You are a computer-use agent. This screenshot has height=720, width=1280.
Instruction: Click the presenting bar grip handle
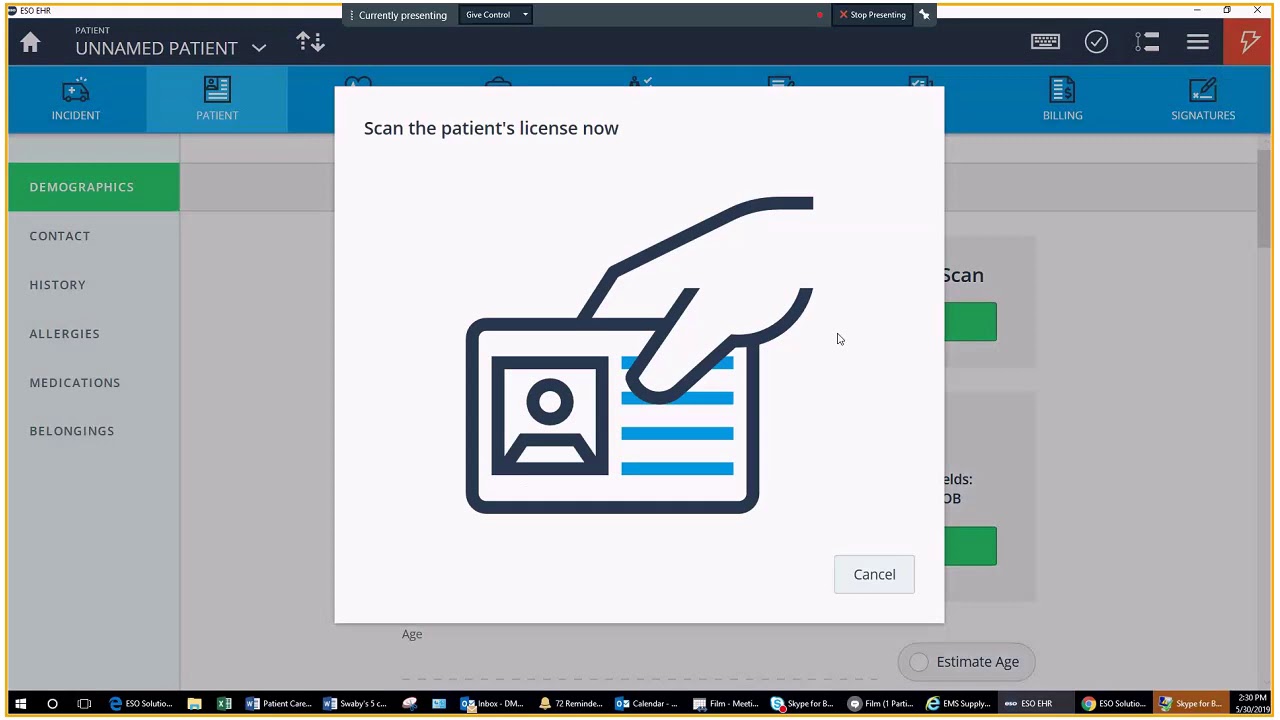coord(351,15)
